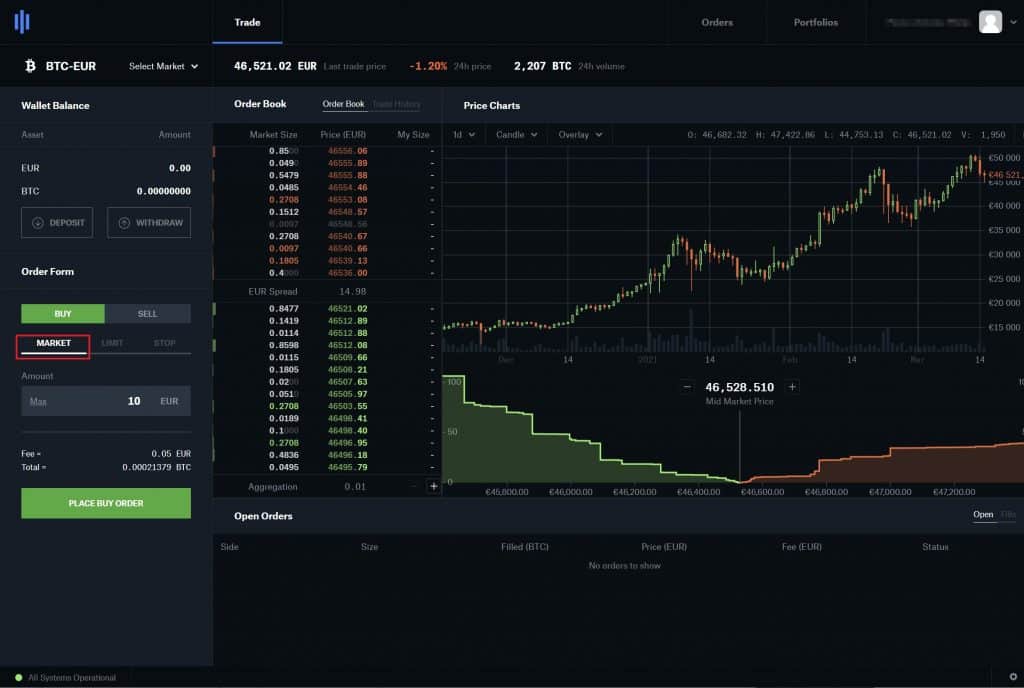Click the user profile avatar
This screenshot has height=688, width=1024.
coord(990,22)
